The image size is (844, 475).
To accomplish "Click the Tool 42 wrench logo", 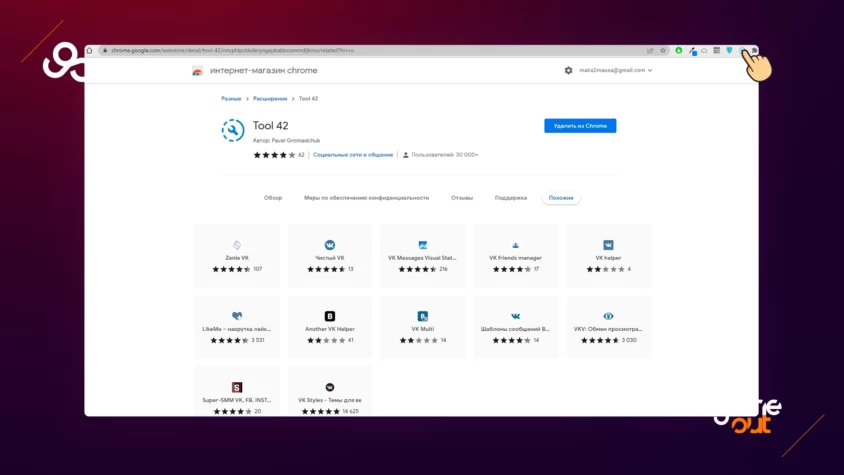I will (233, 130).
